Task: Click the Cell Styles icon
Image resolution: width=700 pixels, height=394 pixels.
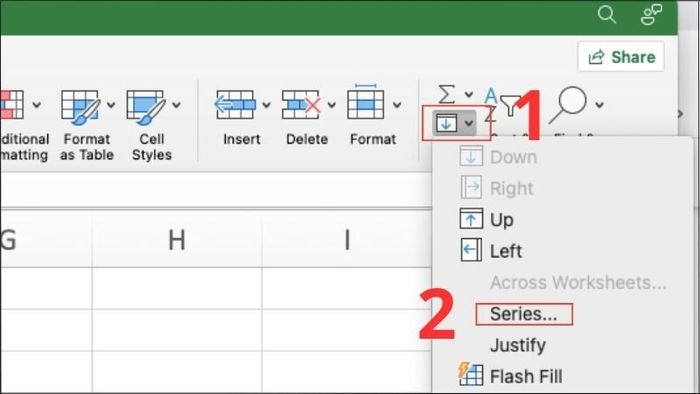Action: click(x=146, y=107)
